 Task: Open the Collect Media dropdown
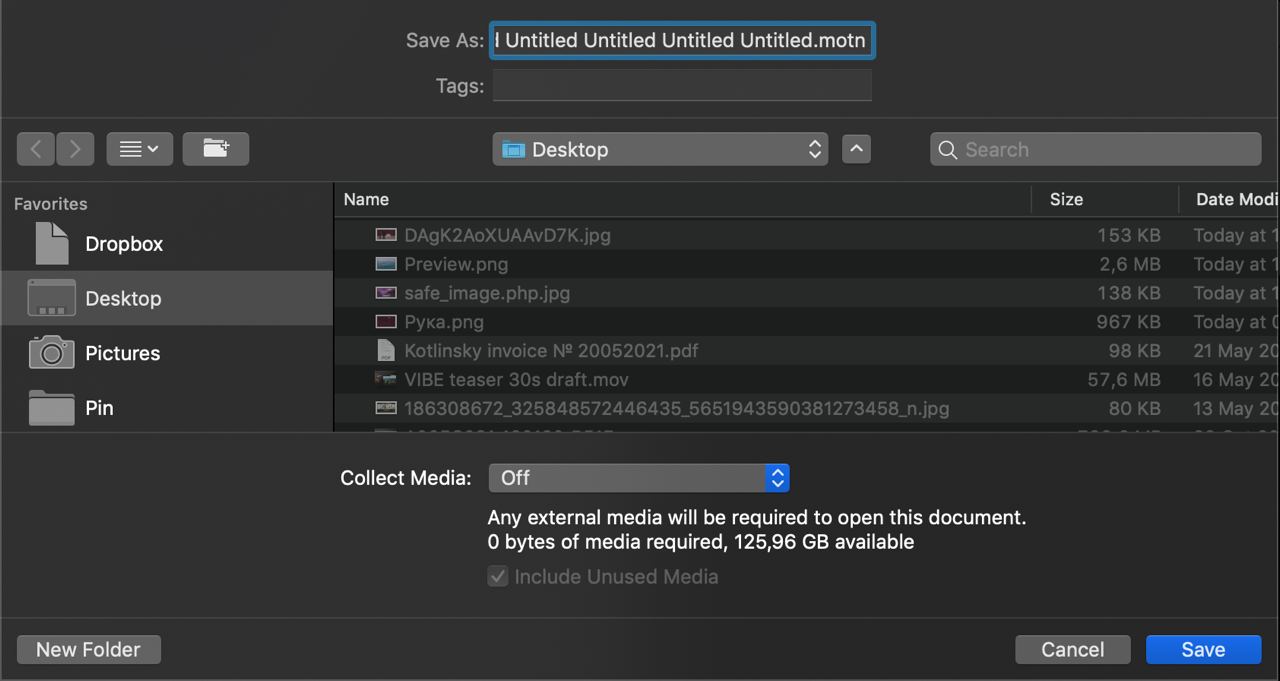(638, 478)
